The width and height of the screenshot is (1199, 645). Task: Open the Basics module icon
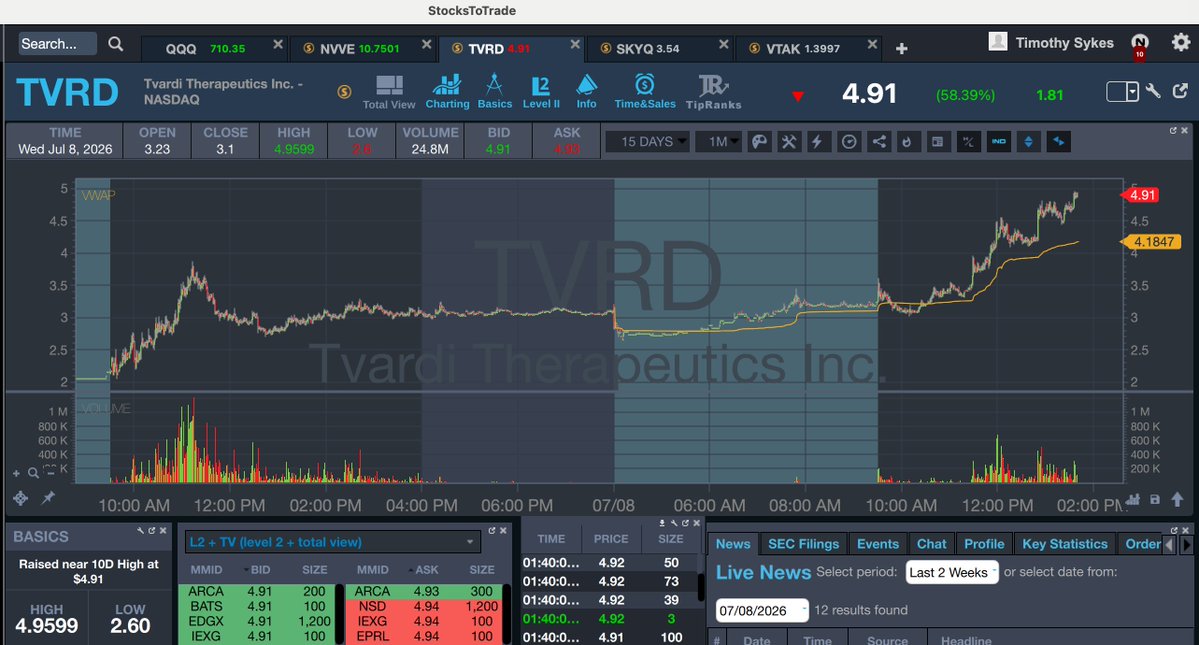494,92
